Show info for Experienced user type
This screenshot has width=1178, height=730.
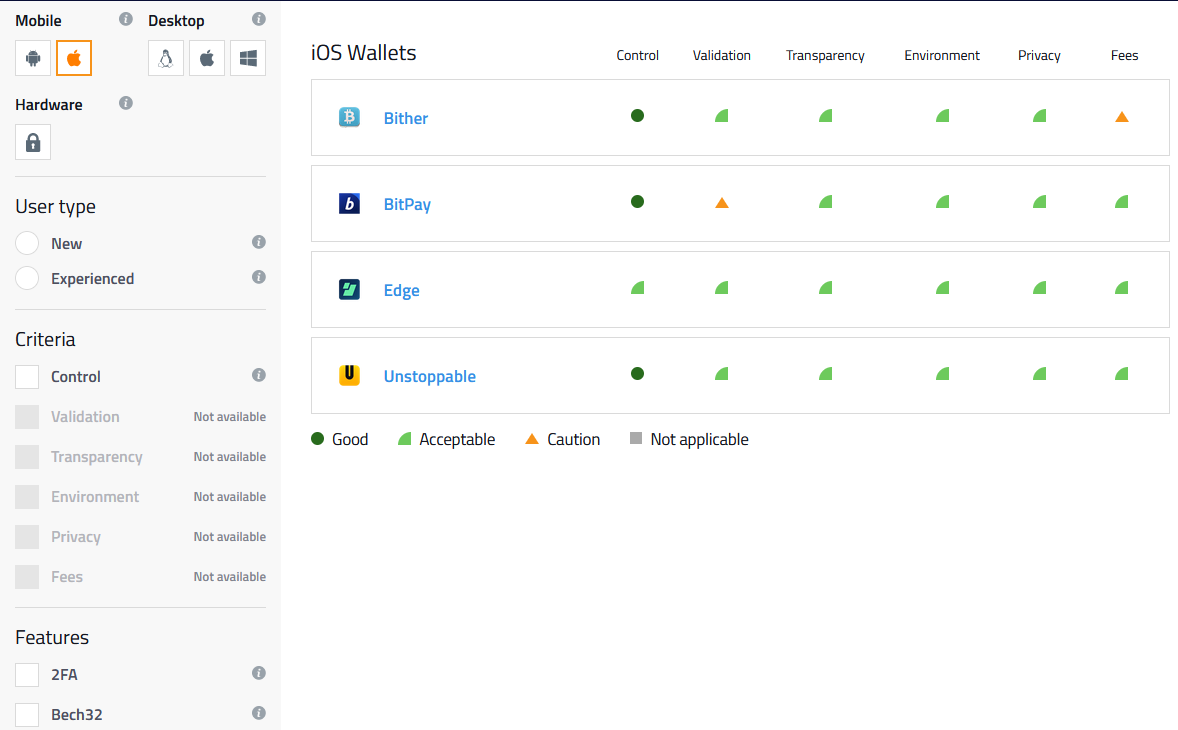(258, 277)
